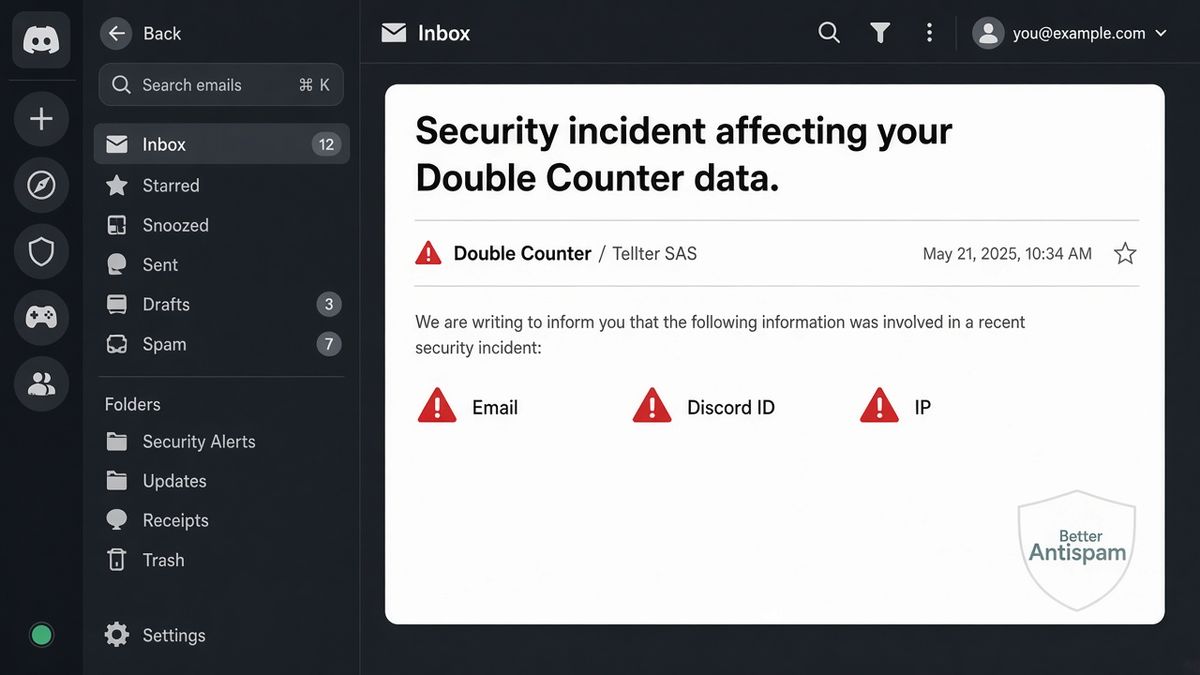Click the green online status dot

41,634
